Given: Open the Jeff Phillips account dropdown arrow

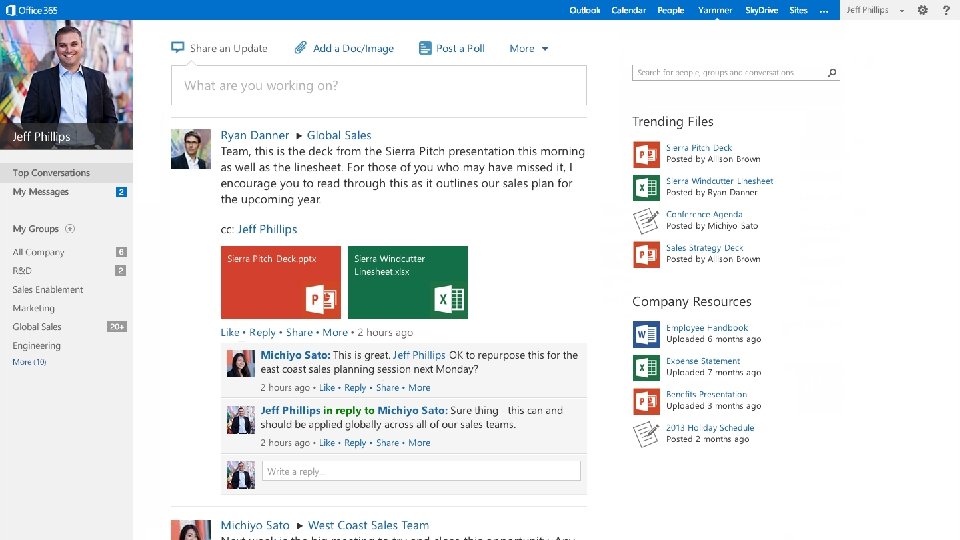Looking at the screenshot, I should pos(902,10).
